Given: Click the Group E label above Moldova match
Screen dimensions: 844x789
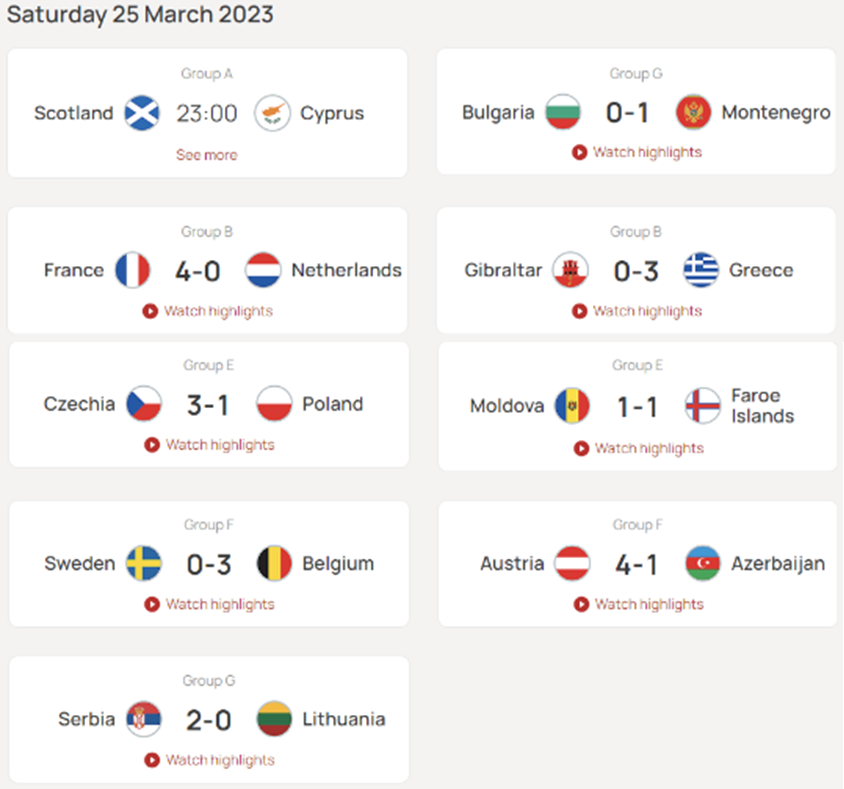Looking at the screenshot, I should pyautogui.click(x=637, y=365).
